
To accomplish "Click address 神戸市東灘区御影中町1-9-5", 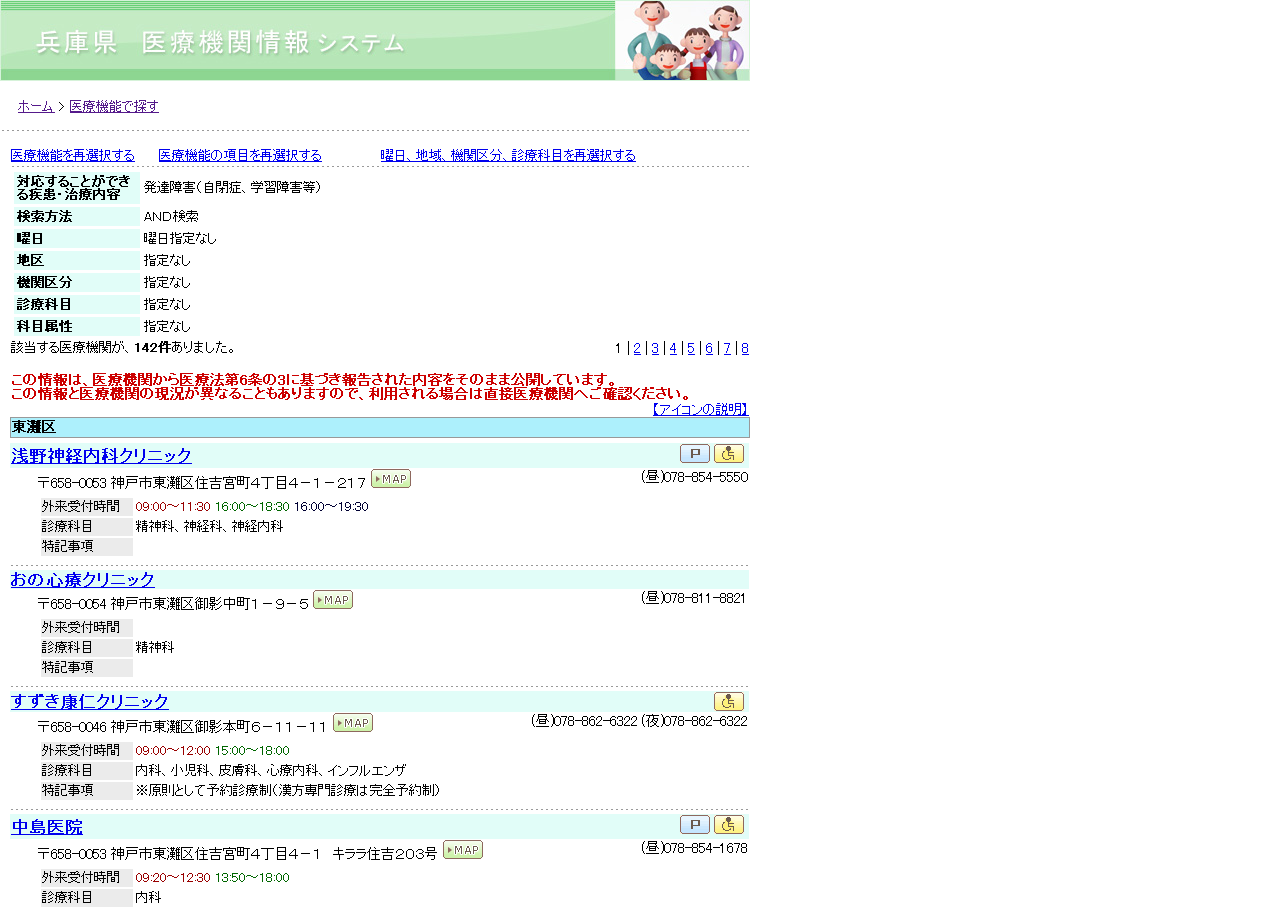I will coord(210,603).
